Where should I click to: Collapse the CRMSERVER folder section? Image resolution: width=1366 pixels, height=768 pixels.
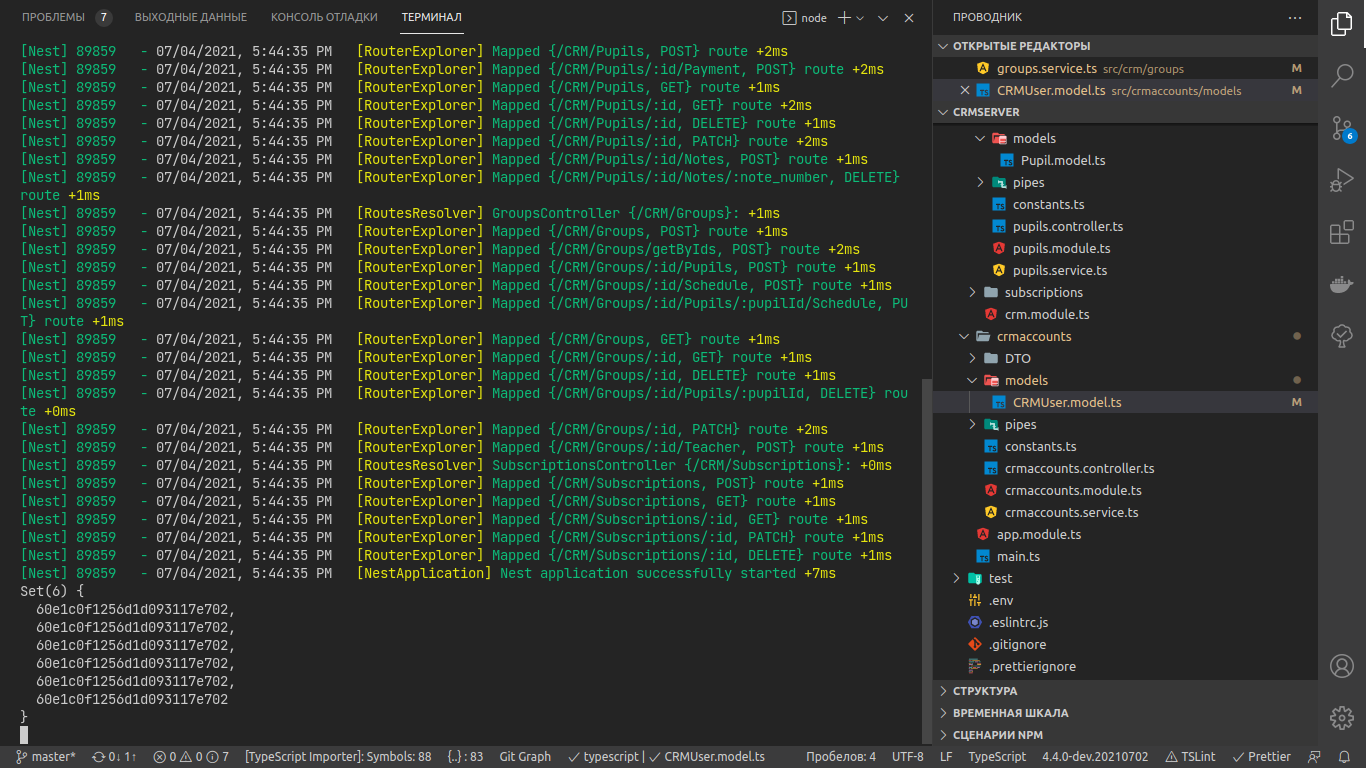click(x=1125, y=112)
